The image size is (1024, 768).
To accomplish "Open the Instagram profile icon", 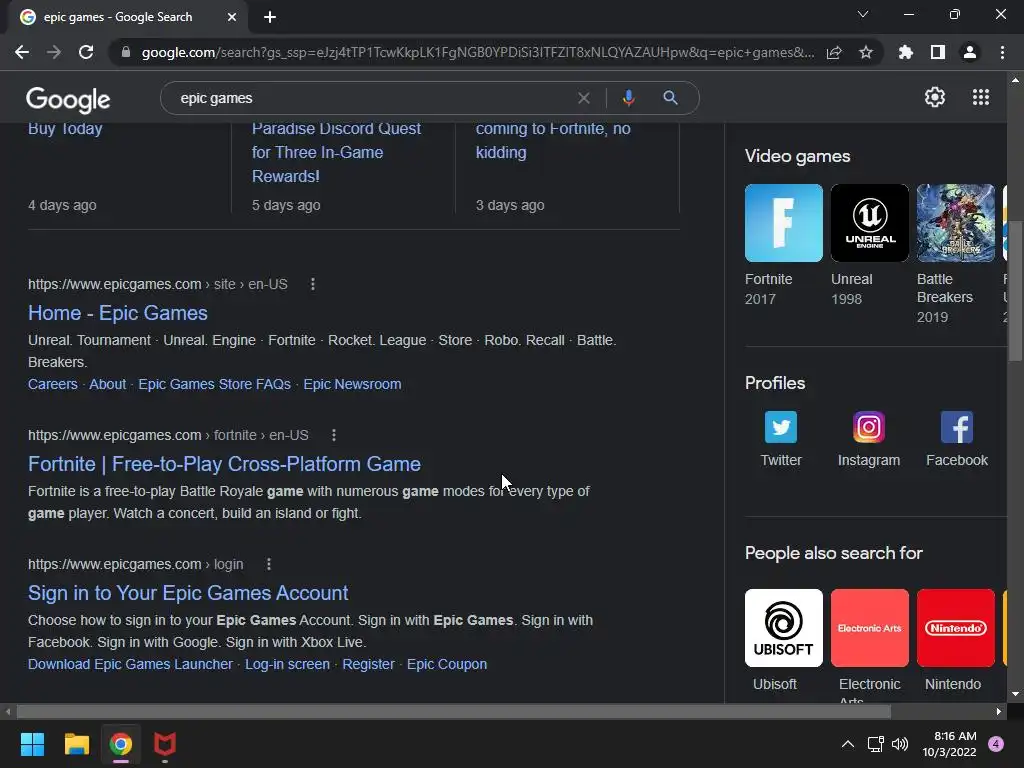I will click(869, 427).
